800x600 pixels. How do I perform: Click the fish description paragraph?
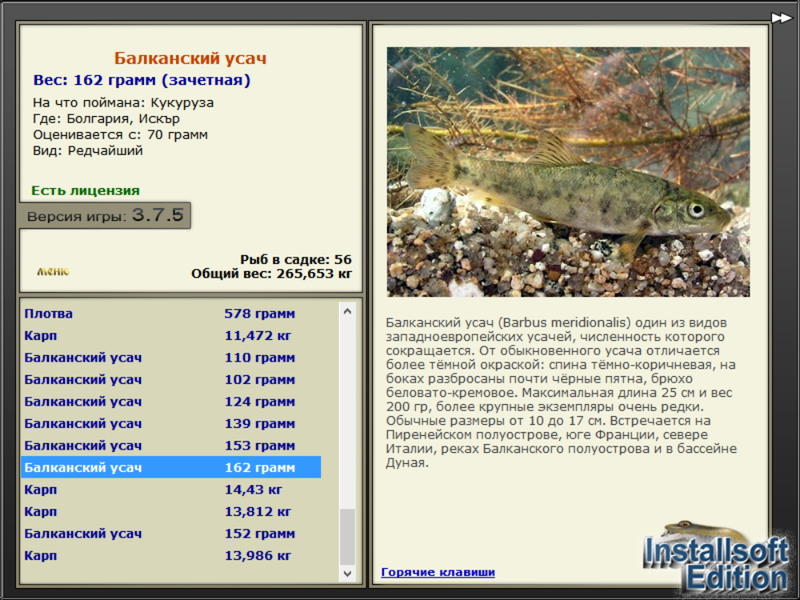(561, 392)
